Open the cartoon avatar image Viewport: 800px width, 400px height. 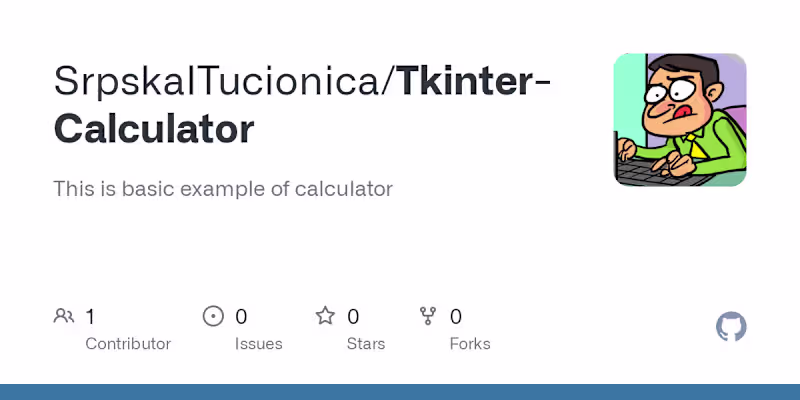click(680, 119)
